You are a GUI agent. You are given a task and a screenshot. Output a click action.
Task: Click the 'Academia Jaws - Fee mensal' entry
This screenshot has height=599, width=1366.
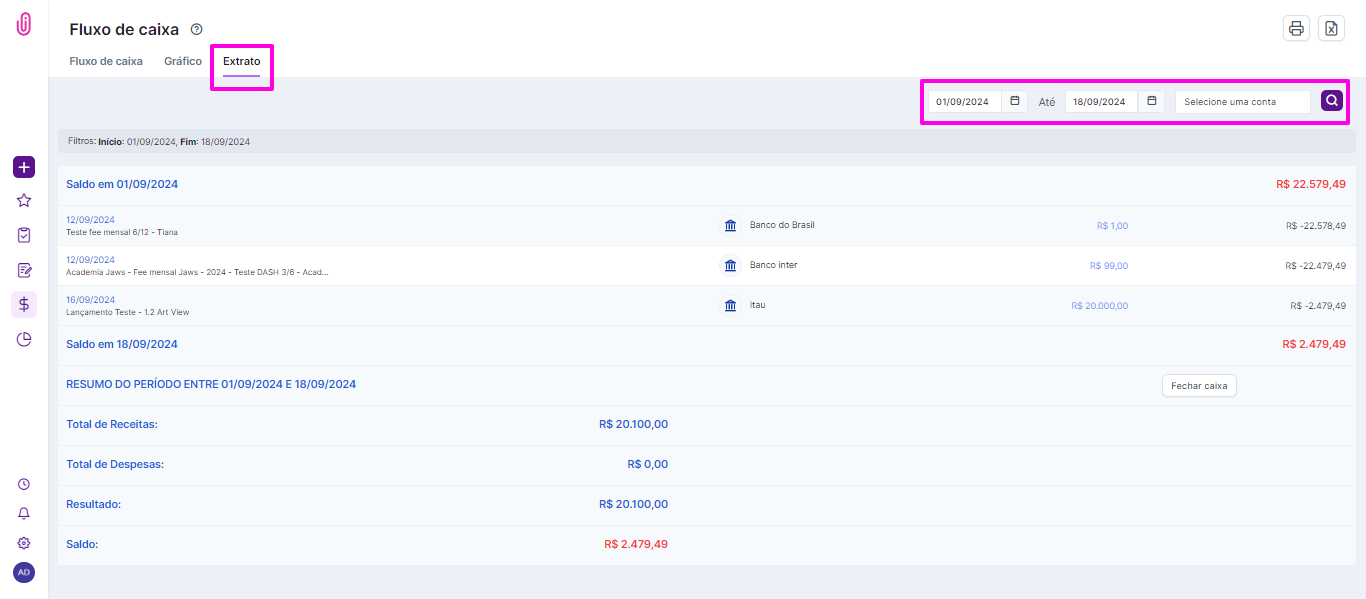coord(197,272)
